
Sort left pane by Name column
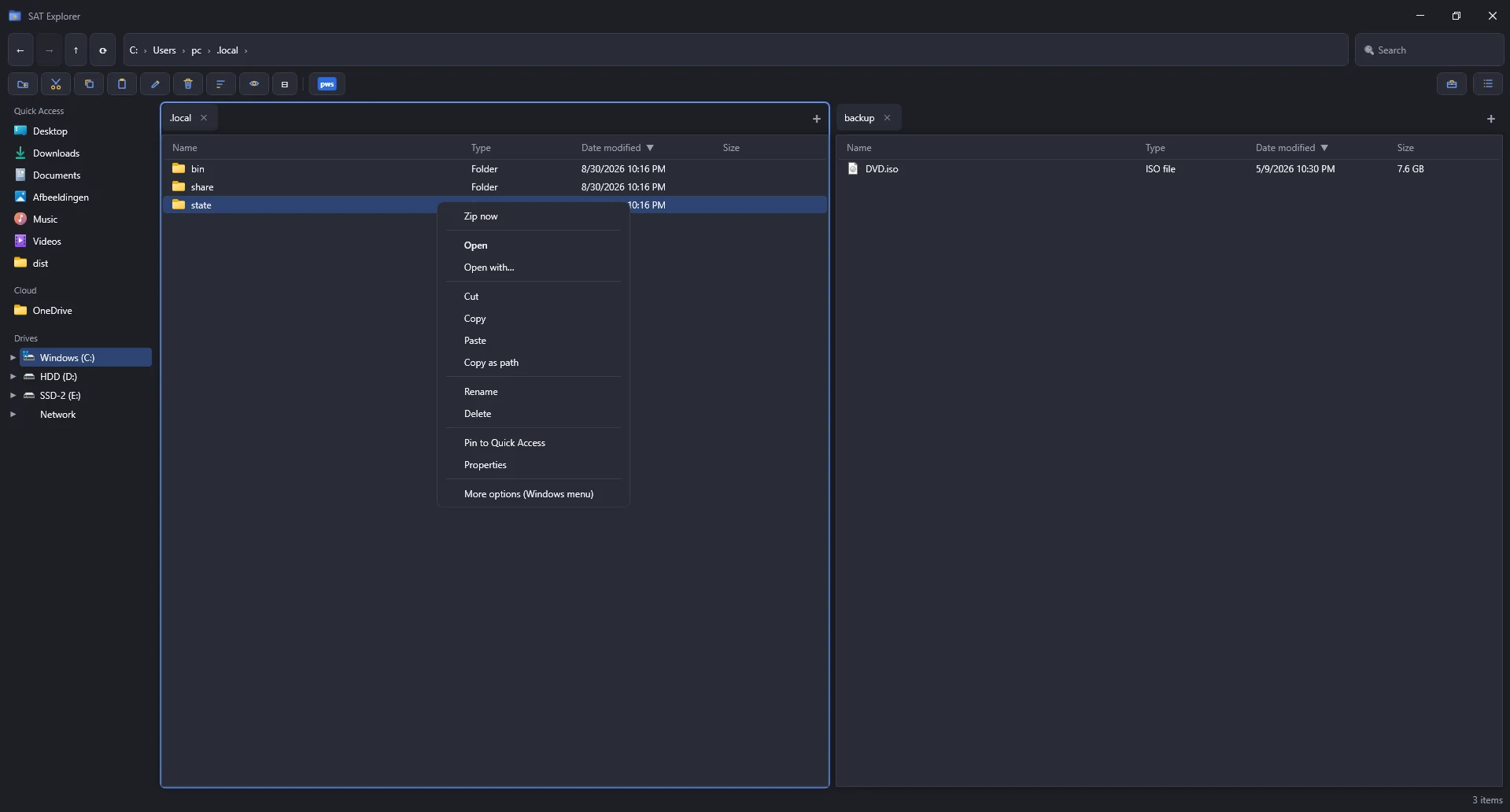tap(185, 148)
